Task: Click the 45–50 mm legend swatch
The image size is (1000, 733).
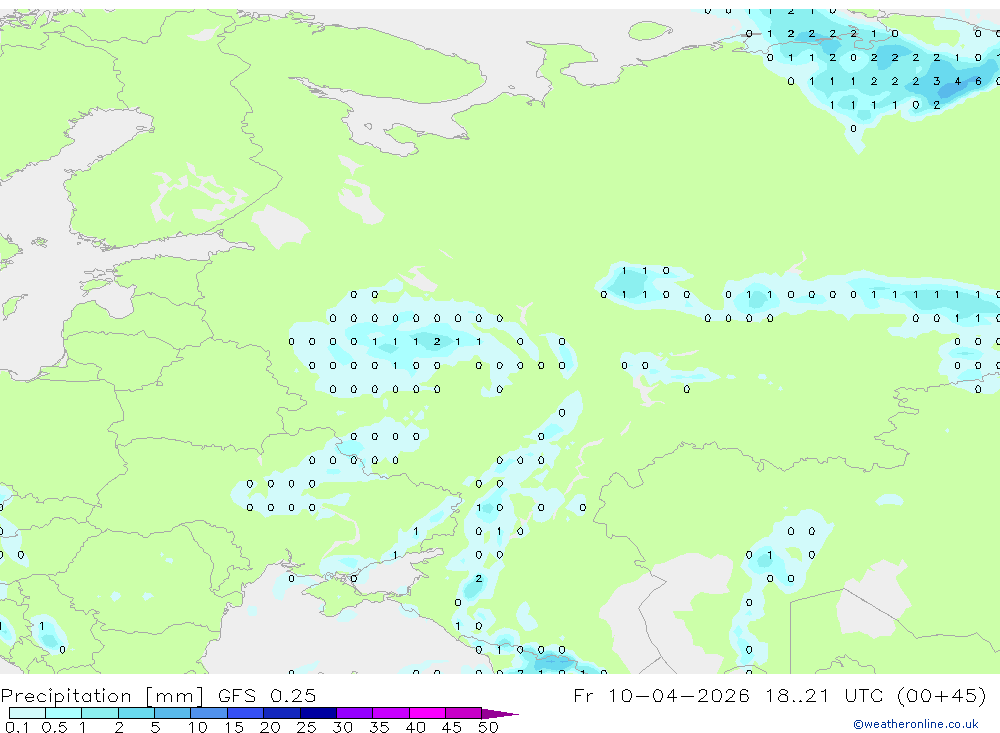Action: click(x=464, y=713)
